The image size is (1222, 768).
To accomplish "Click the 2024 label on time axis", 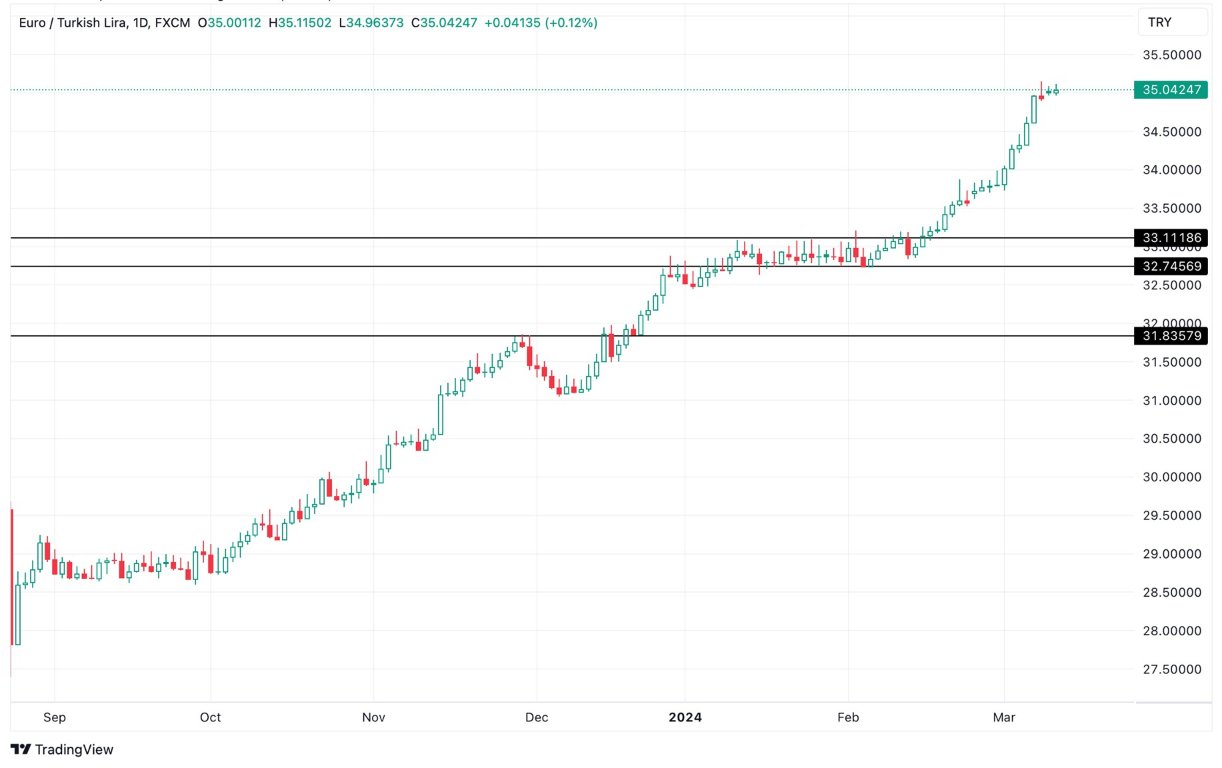I will [685, 717].
